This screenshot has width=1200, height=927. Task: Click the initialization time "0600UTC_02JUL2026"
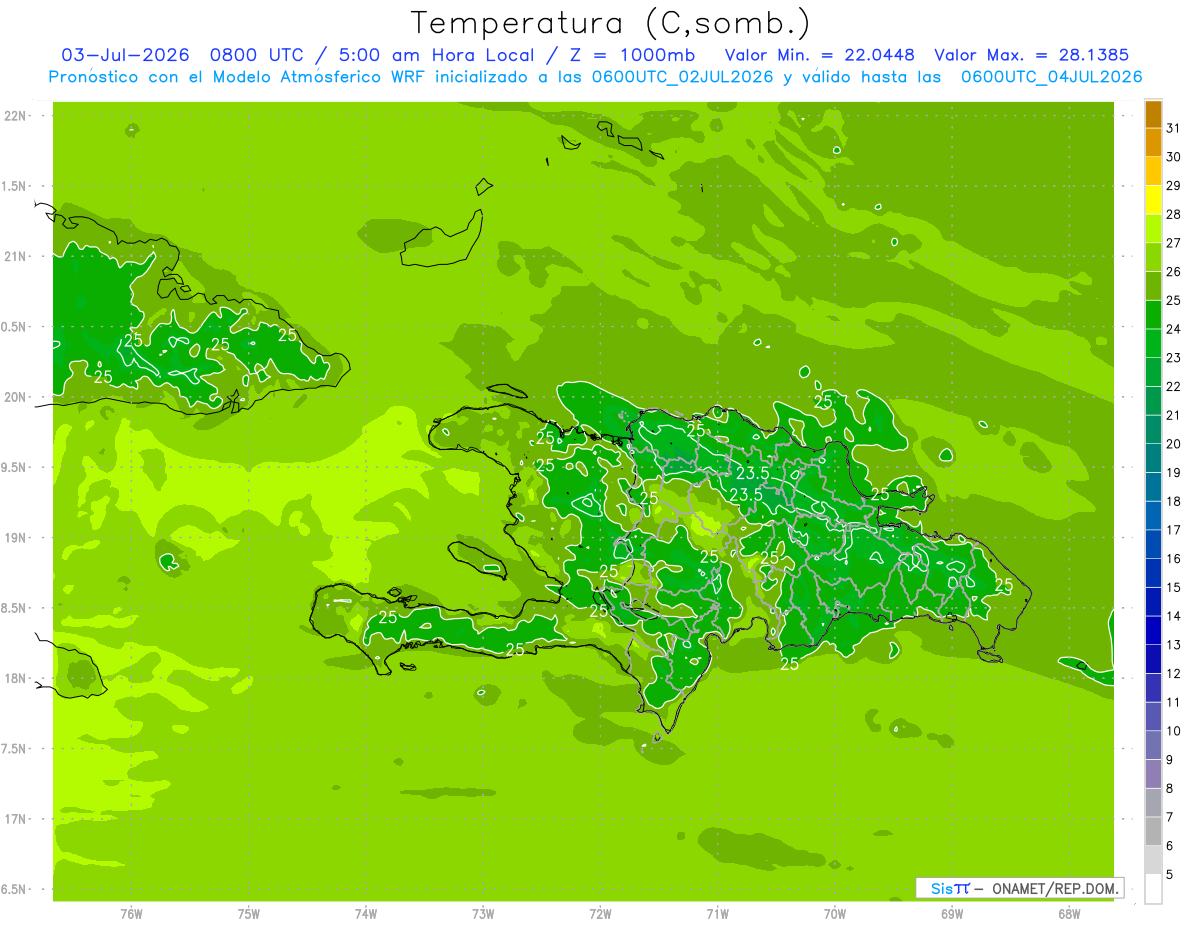click(x=683, y=77)
